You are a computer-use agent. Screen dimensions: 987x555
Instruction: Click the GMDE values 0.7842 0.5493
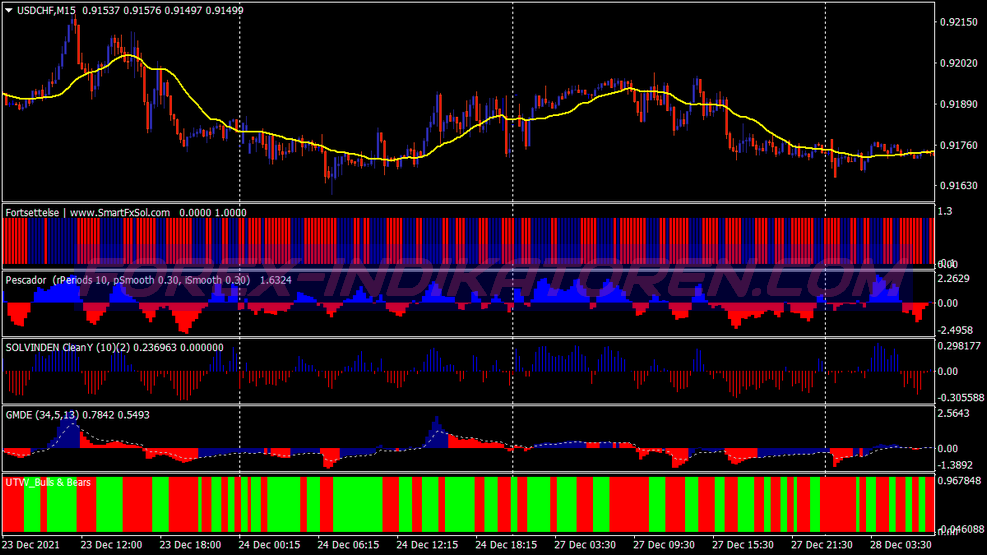click(116, 415)
